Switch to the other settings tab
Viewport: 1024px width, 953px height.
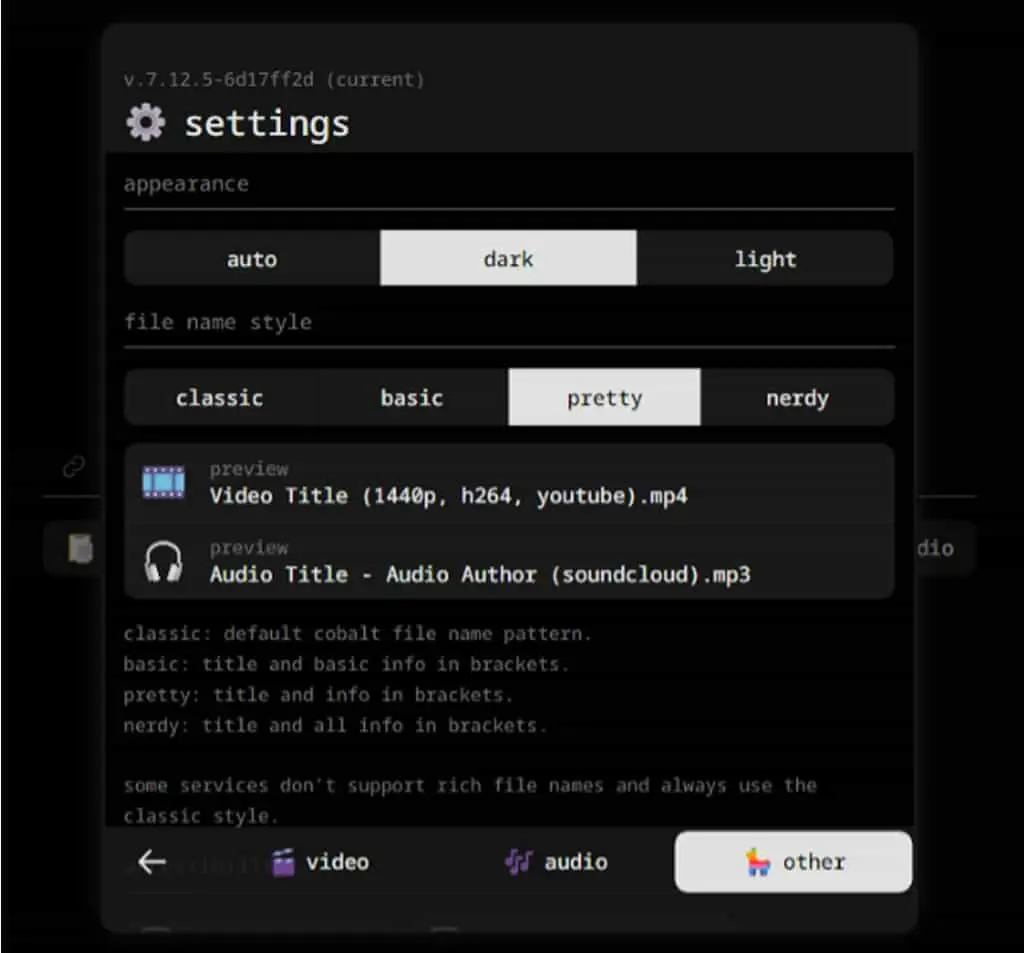pyautogui.click(x=793, y=862)
